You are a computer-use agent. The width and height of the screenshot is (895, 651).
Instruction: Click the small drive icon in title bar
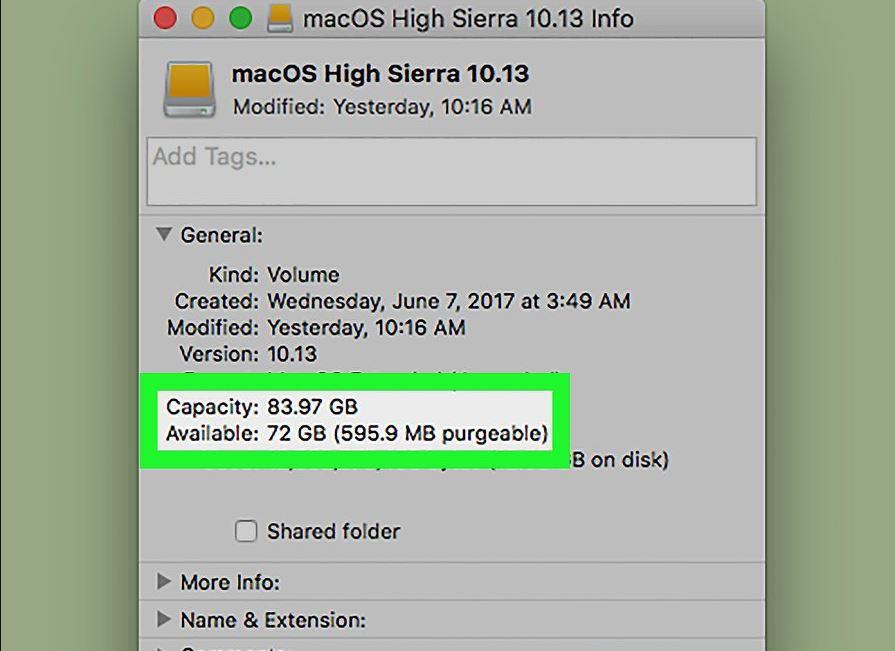tap(280, 18)
